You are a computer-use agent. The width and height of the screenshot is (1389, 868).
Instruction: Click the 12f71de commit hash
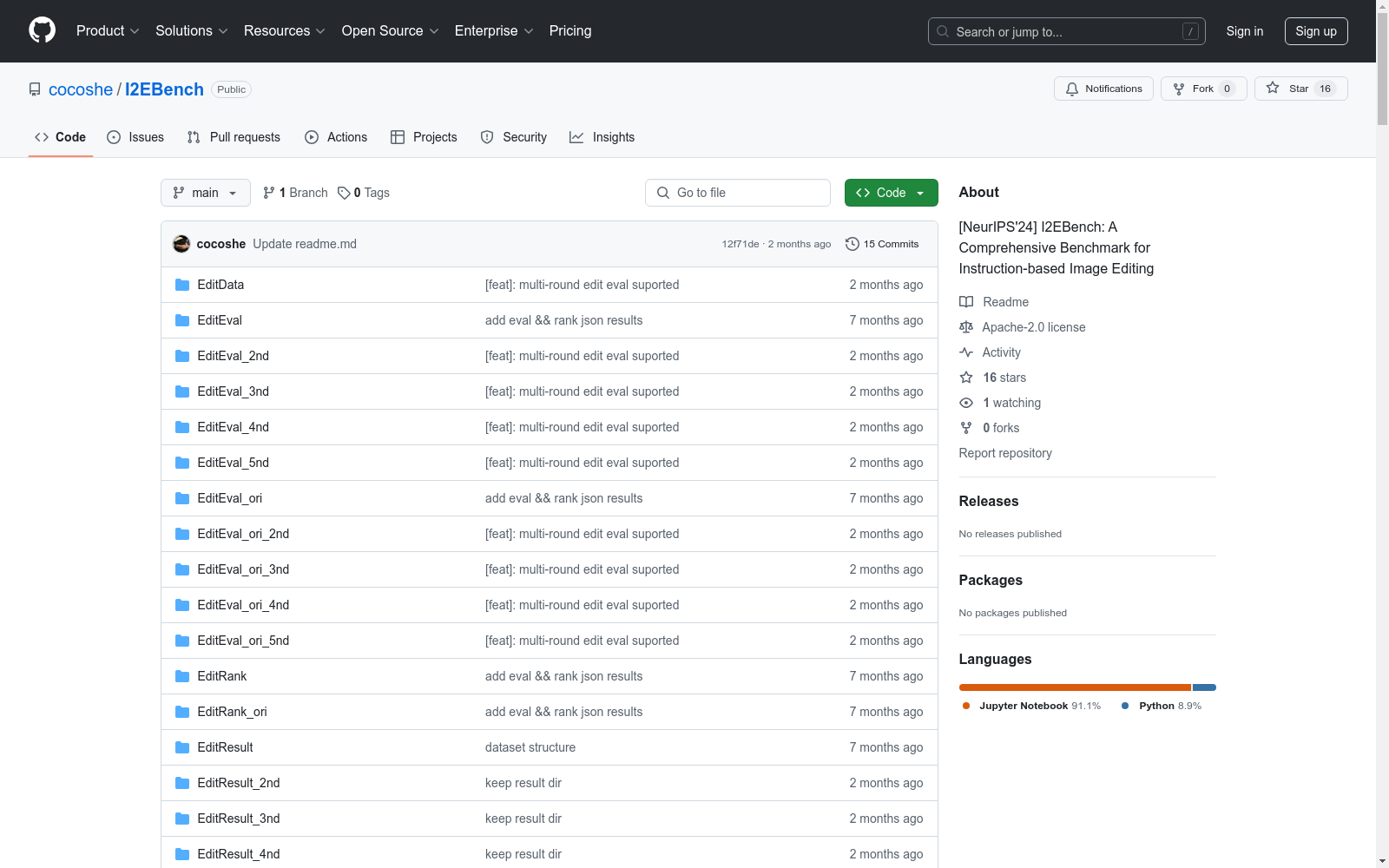(x=741, y=244)
